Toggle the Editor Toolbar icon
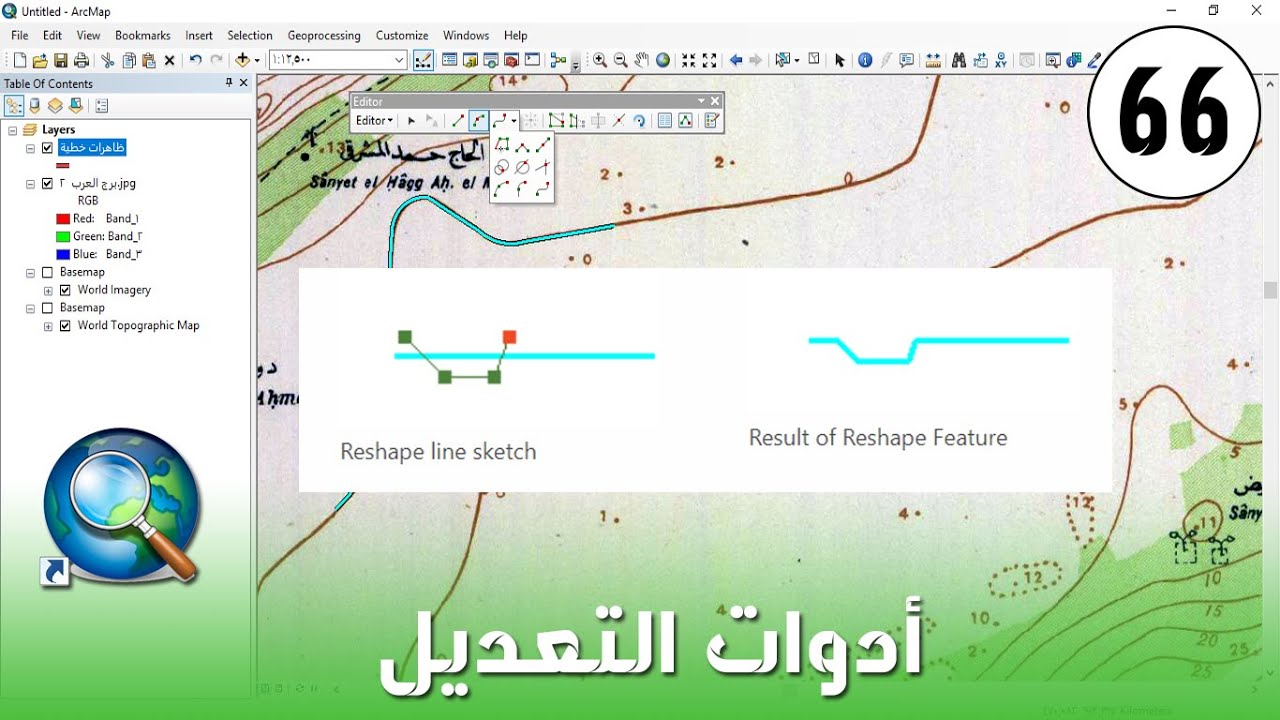Image resolution: width=1280 pixels, height=720 pixels. click(x=423, y=60)
